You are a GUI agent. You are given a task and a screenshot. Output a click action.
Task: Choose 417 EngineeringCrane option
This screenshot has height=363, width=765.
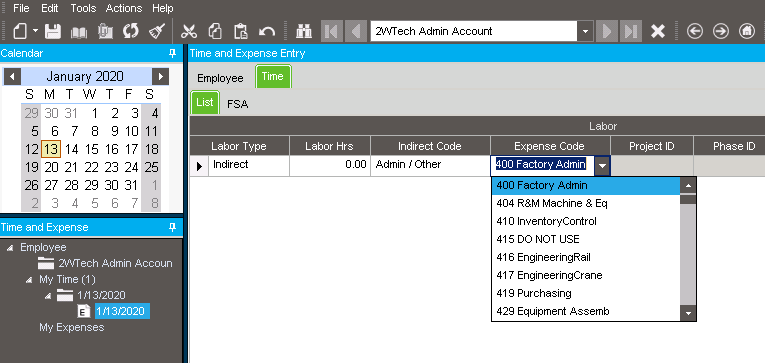pos(585,275)
